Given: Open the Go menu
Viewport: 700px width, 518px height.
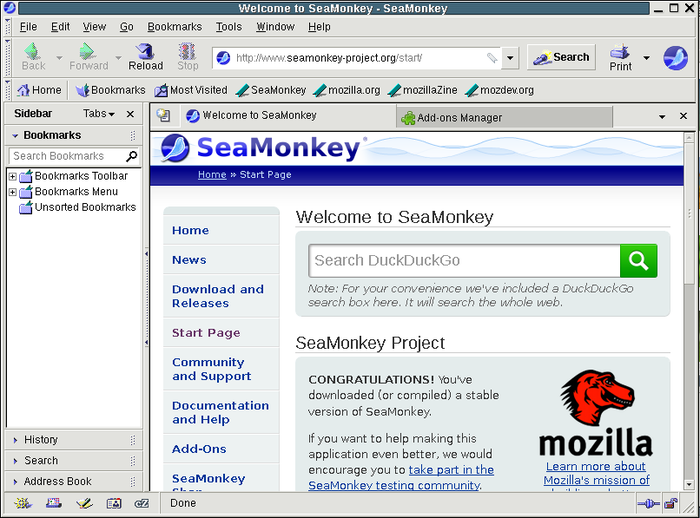Looking at the screenshot, I should pyautogui.click(x=126, y=27).
